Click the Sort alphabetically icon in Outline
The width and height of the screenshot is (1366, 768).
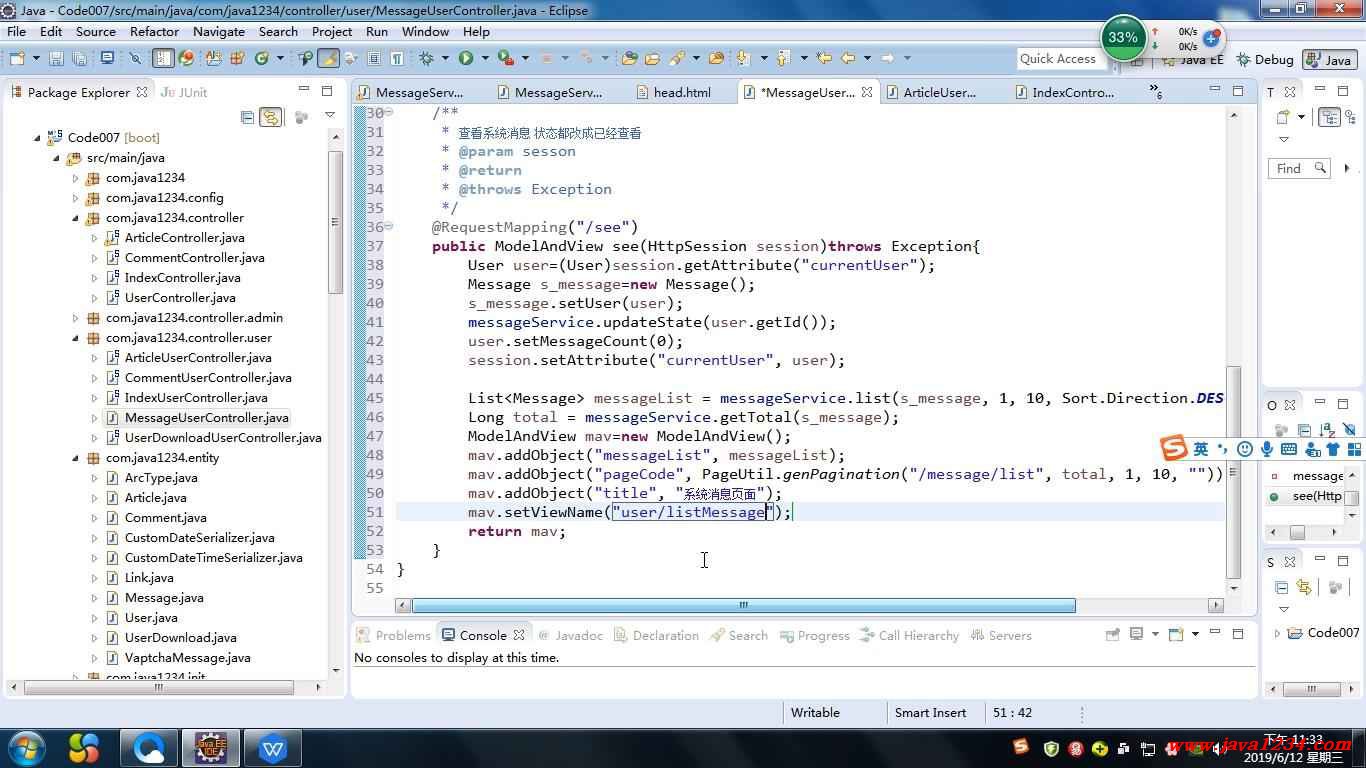click(x=1327, y=431)
